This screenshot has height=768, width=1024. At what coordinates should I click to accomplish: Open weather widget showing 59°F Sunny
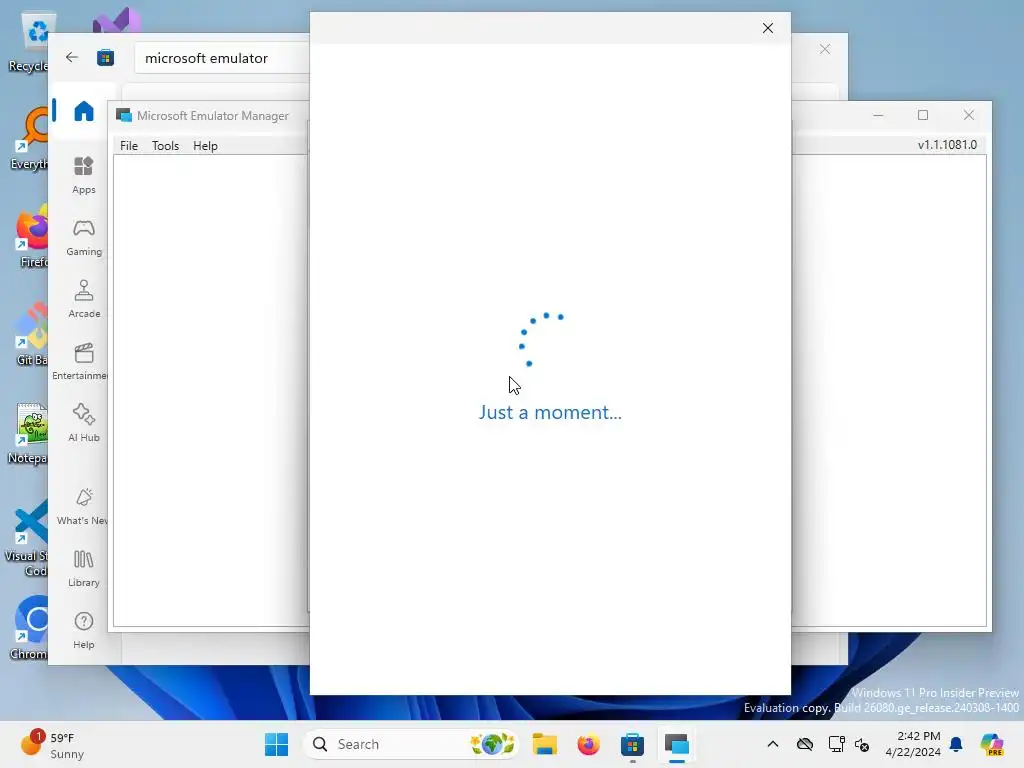click(x=52, y=744)
